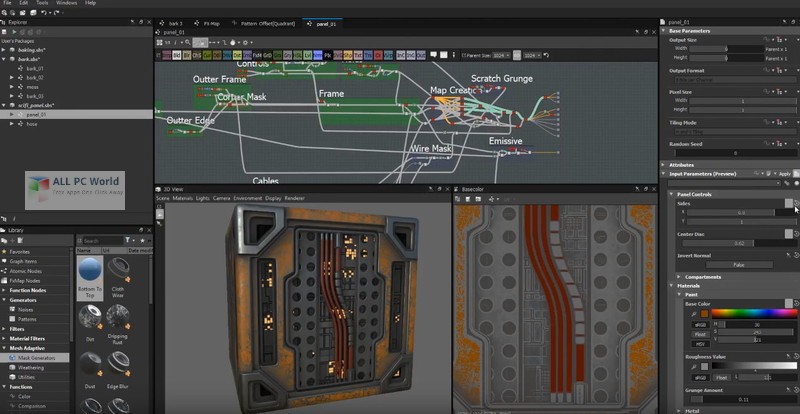This screenshot has width=800, height=414.
Task: Select bark_01 graph in Explorer
Action: (x=35, y=68)
